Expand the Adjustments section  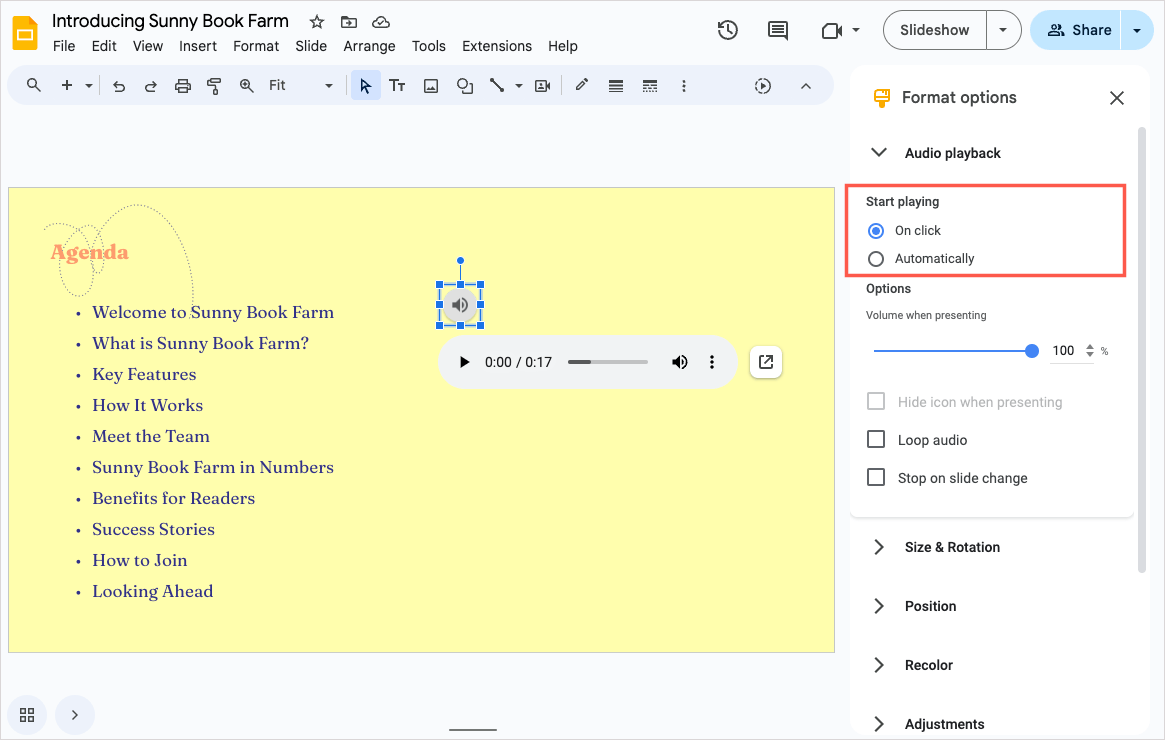pos(879,724)
